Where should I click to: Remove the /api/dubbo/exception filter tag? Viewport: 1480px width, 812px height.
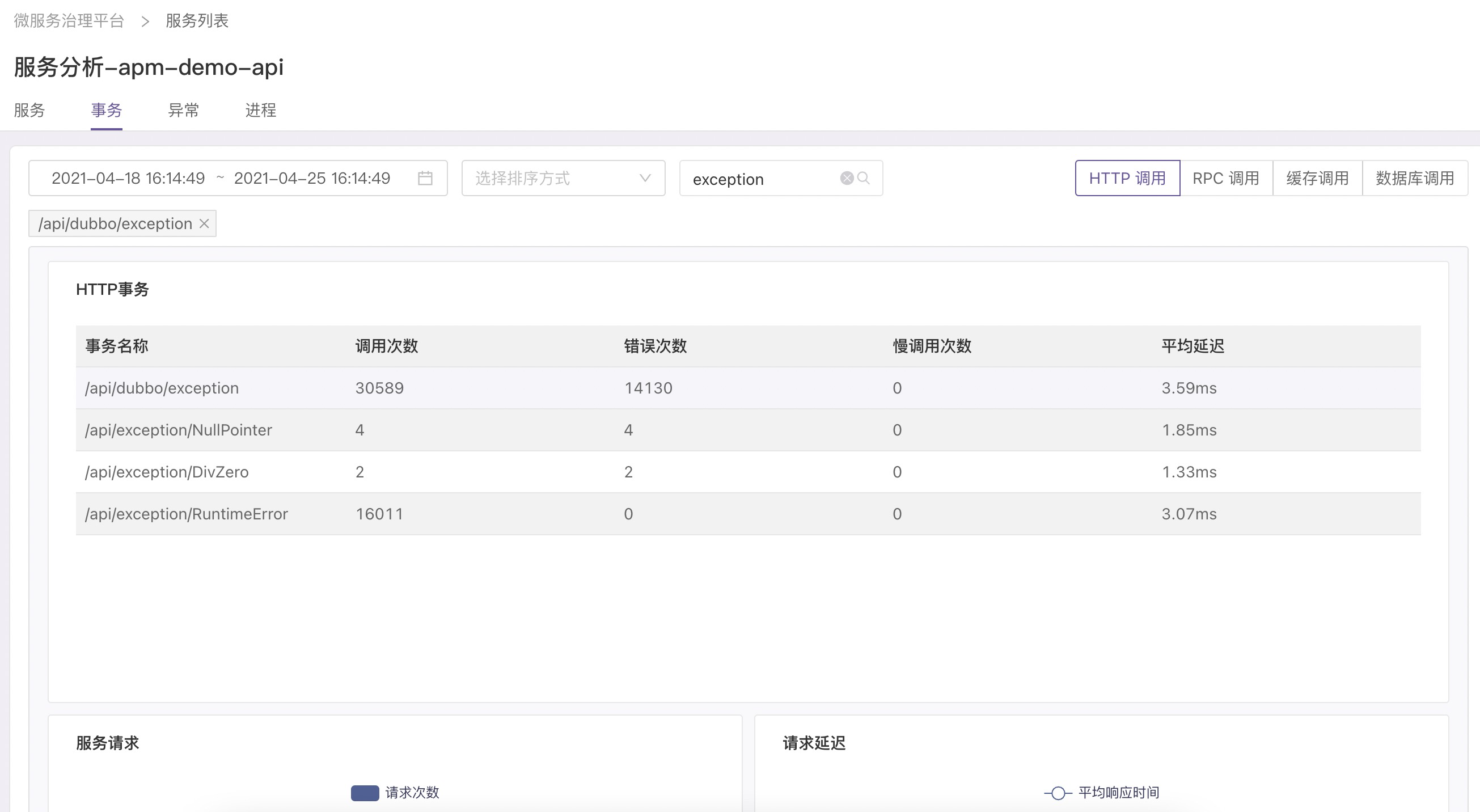pos(204,223)
